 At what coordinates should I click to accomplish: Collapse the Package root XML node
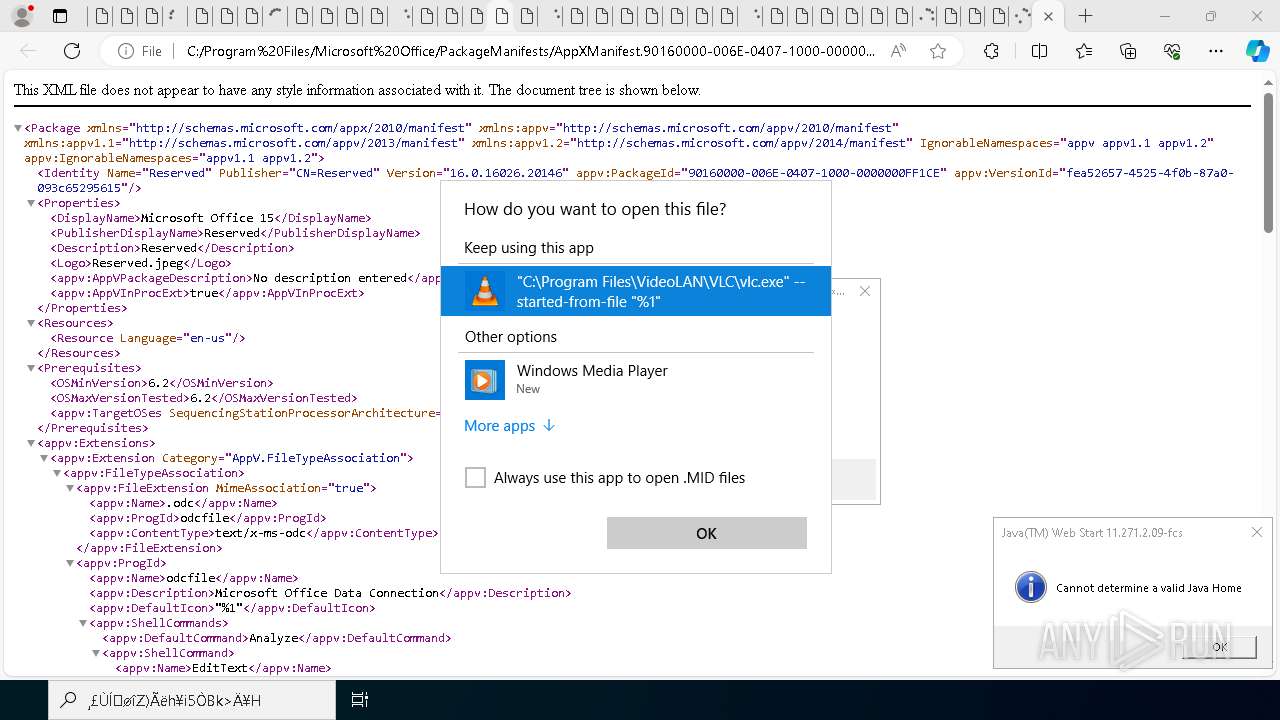(x=18, y=128)
